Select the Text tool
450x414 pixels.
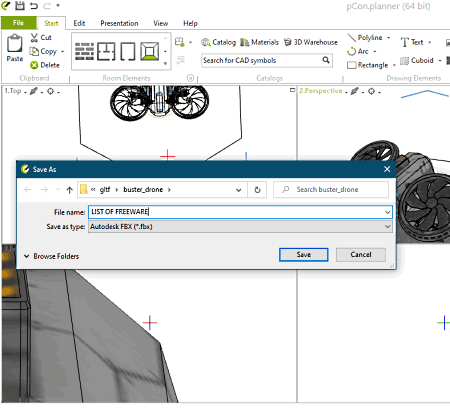tap(412, 42)
